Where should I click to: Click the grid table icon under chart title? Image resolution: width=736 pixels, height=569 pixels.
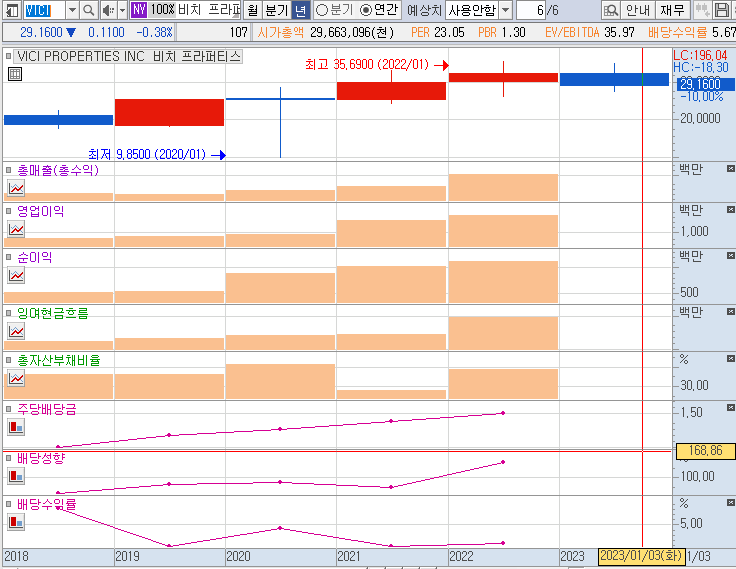click(15, 74)
